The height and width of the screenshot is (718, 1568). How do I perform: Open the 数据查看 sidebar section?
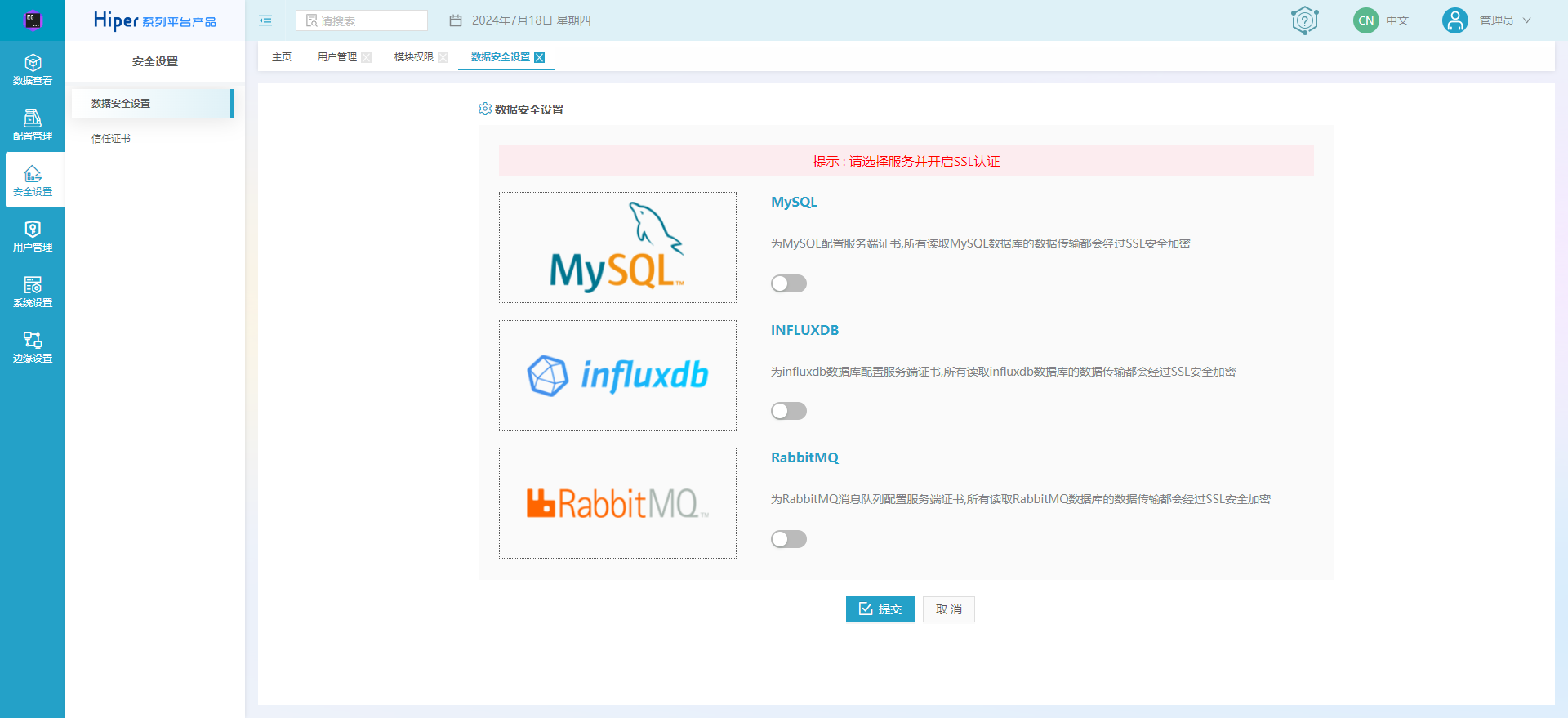[33, 69]
